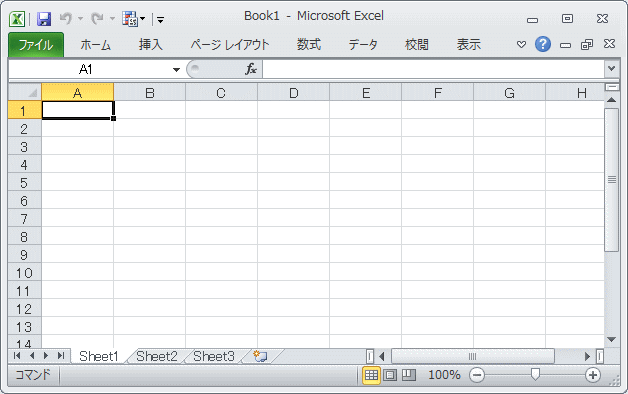This screenshot has width=628, height=394.
Task: Go to the previous sheet tab arrow
Action: coord(32,356)
